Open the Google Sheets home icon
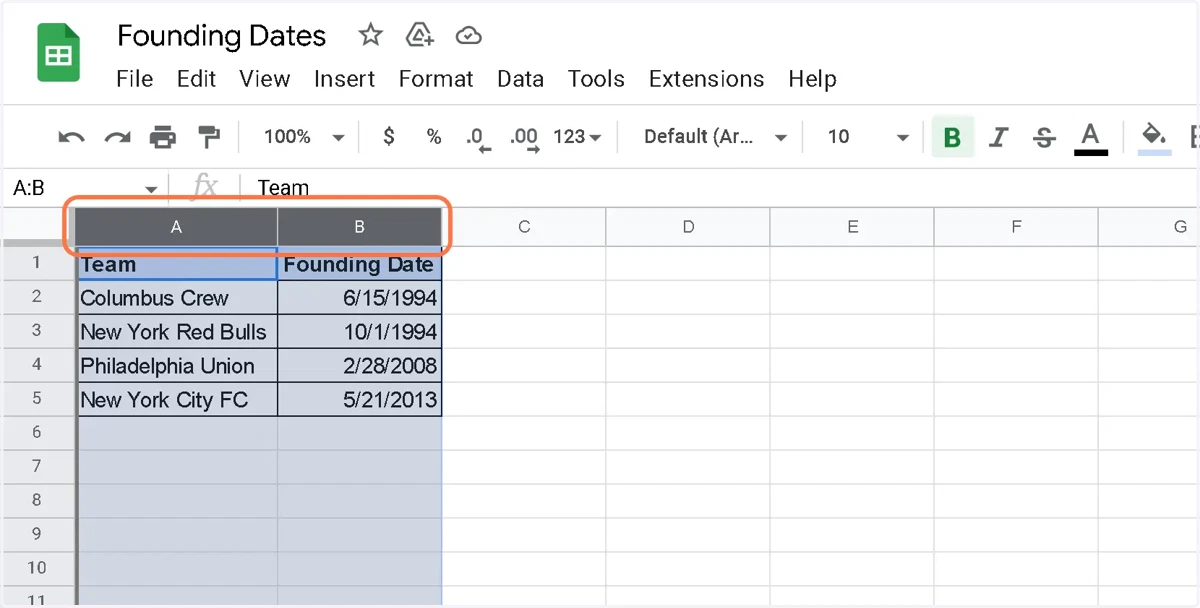 58,54
